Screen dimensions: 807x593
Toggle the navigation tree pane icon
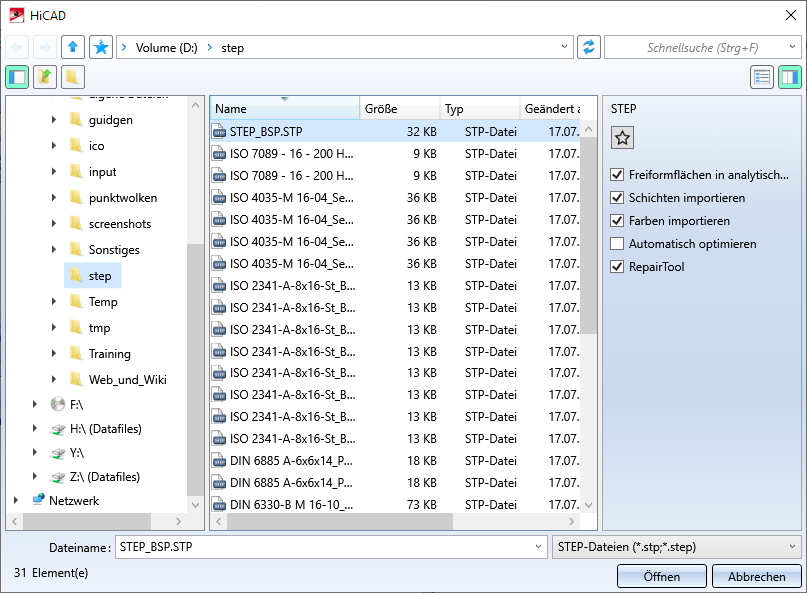(17, 77)
